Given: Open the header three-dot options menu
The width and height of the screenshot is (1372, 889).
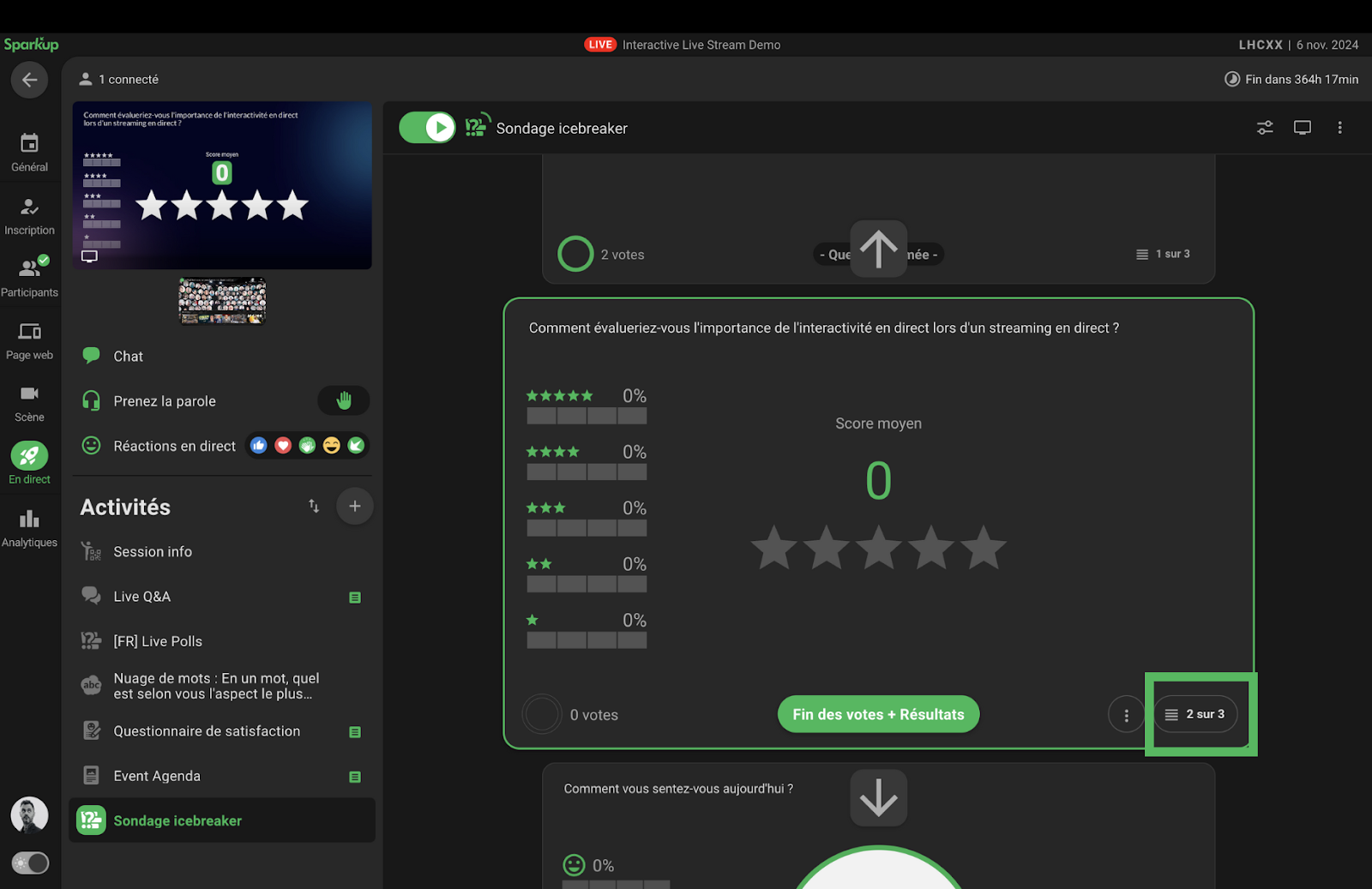Looking at the screenshot, I should pyautogui.click(x=1339, y=128).
